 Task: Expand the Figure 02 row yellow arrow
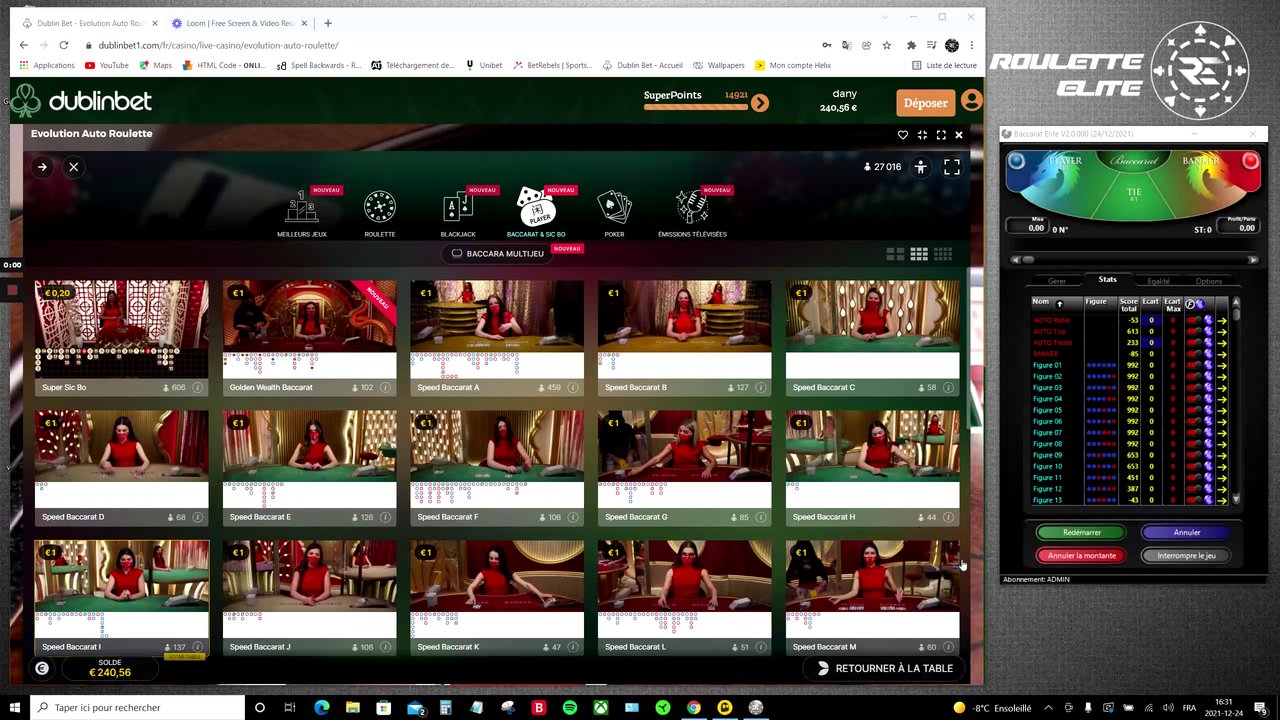[1222, 377]
